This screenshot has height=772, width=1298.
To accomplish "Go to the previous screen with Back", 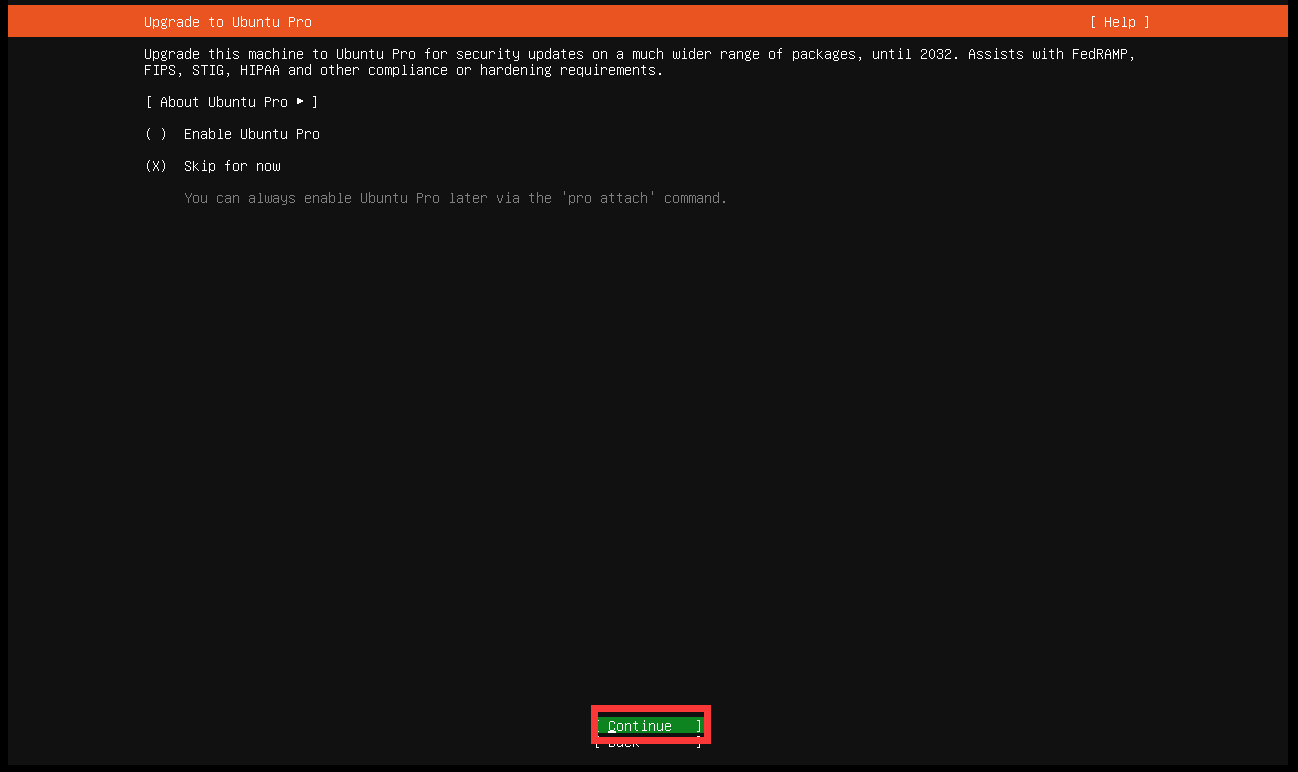I will pyautogui.click(x=650, y=742).
